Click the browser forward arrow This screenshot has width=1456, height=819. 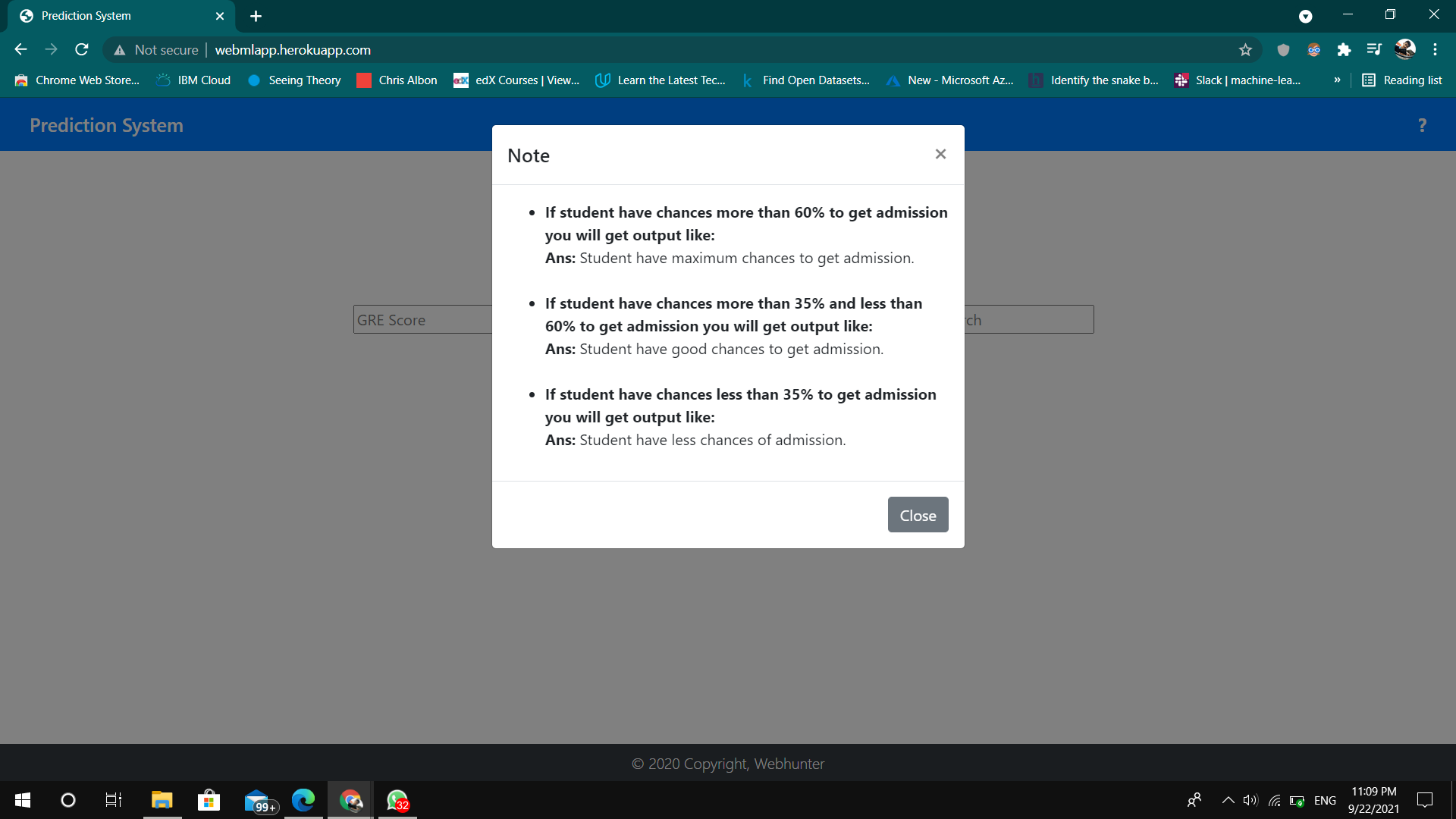(x=51, y=49)
